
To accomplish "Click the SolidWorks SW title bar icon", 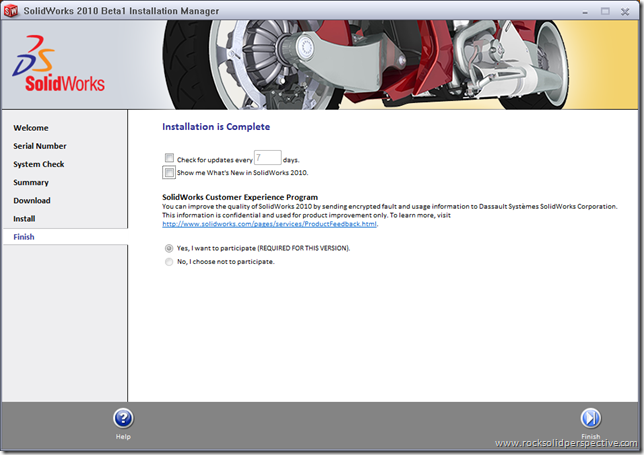I will [x=11, y=11].
